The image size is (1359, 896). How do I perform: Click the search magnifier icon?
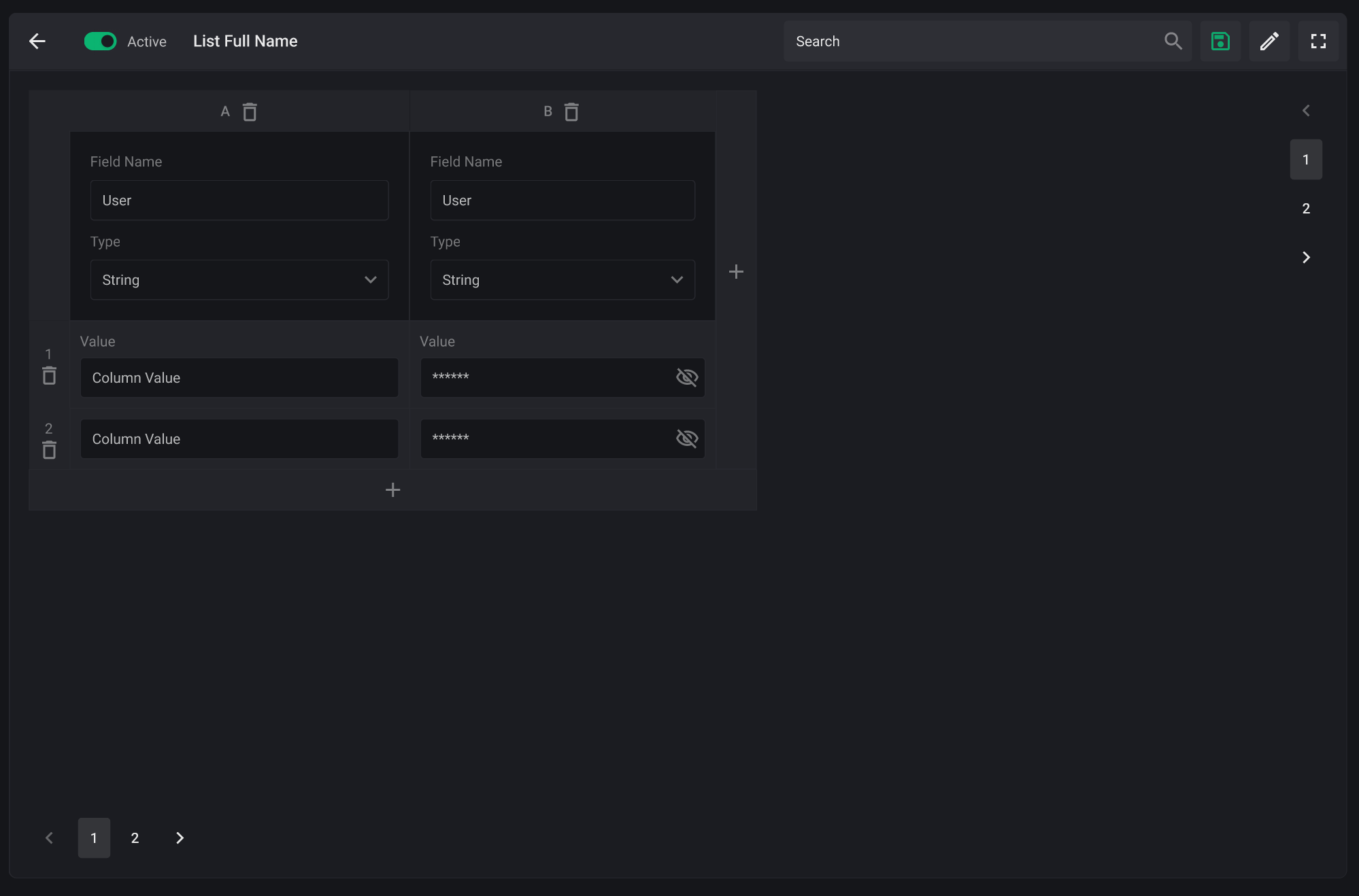(1173, 41)
